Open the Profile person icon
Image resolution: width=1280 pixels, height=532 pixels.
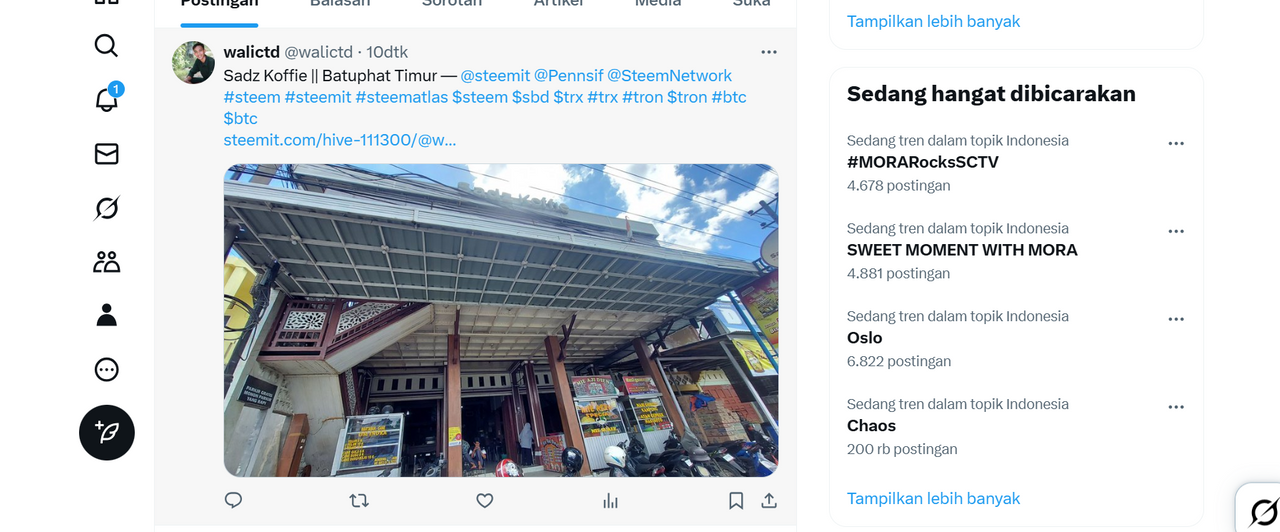[106, 316]
